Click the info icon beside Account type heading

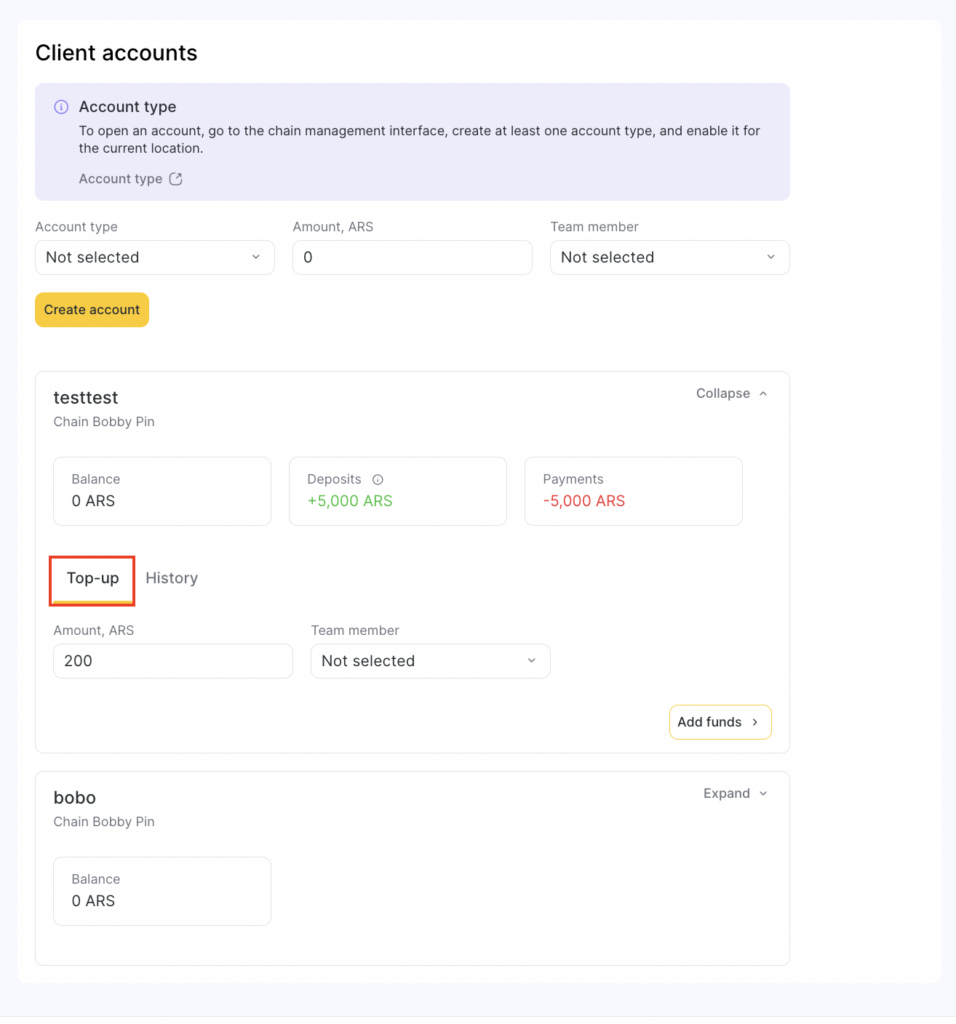(x=61, y=107)
